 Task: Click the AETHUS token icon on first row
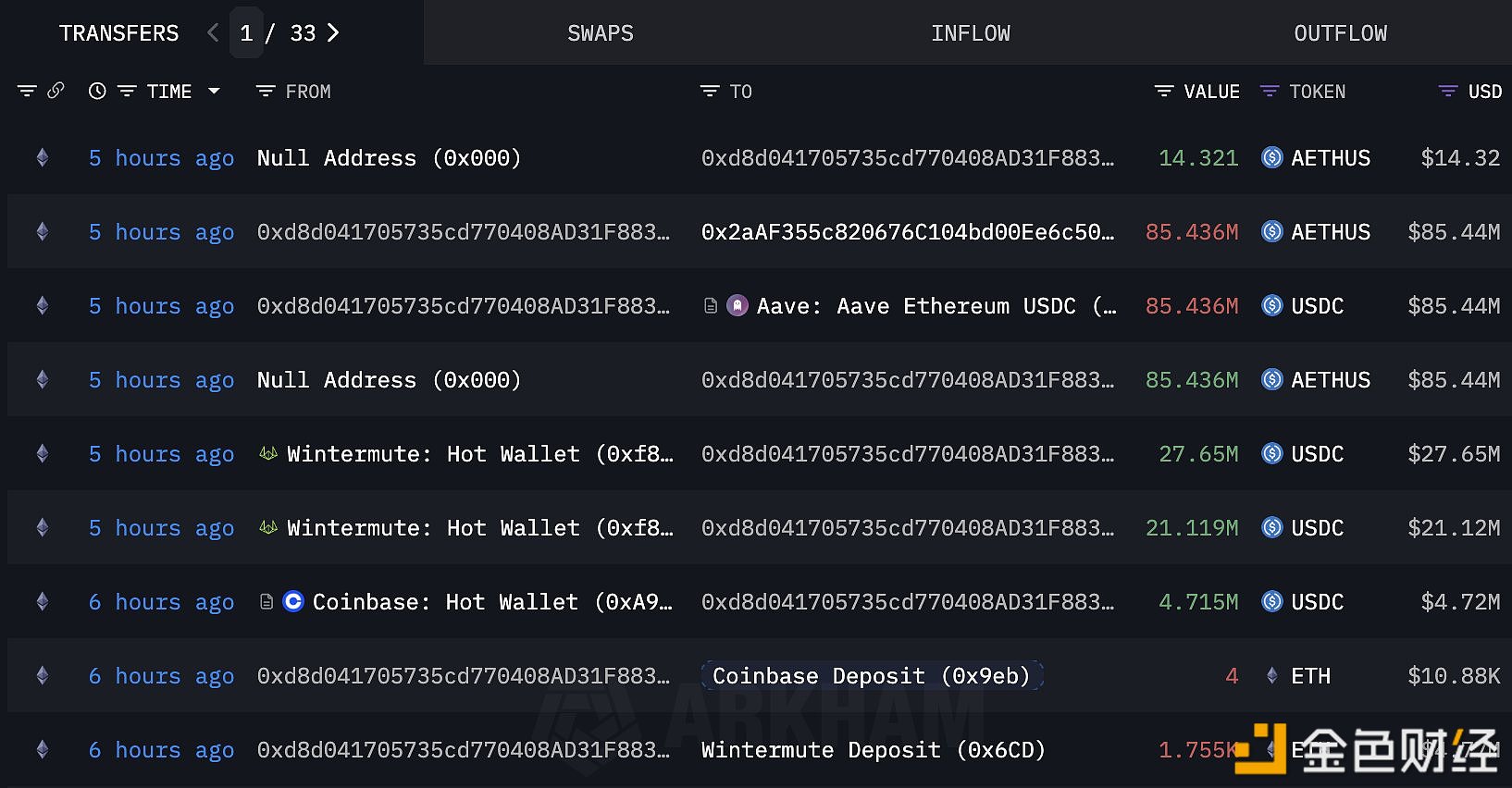[x=1272, y=158]
